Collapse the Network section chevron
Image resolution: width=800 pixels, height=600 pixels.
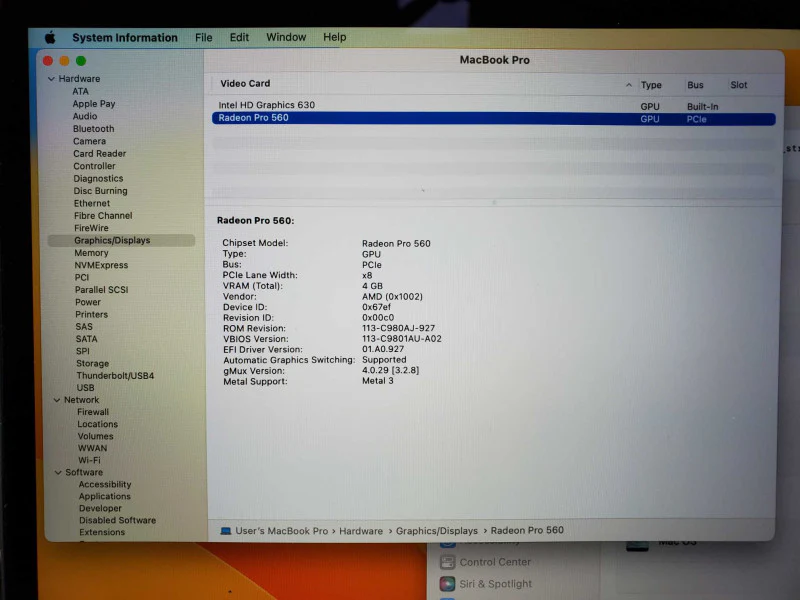pos(57,400)
